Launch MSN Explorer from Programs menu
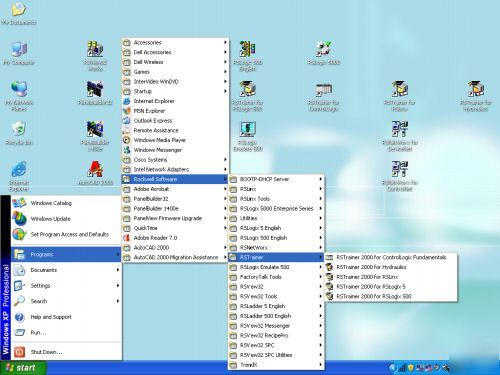Viewport: 500px width, 375px height. coord(175,111)
